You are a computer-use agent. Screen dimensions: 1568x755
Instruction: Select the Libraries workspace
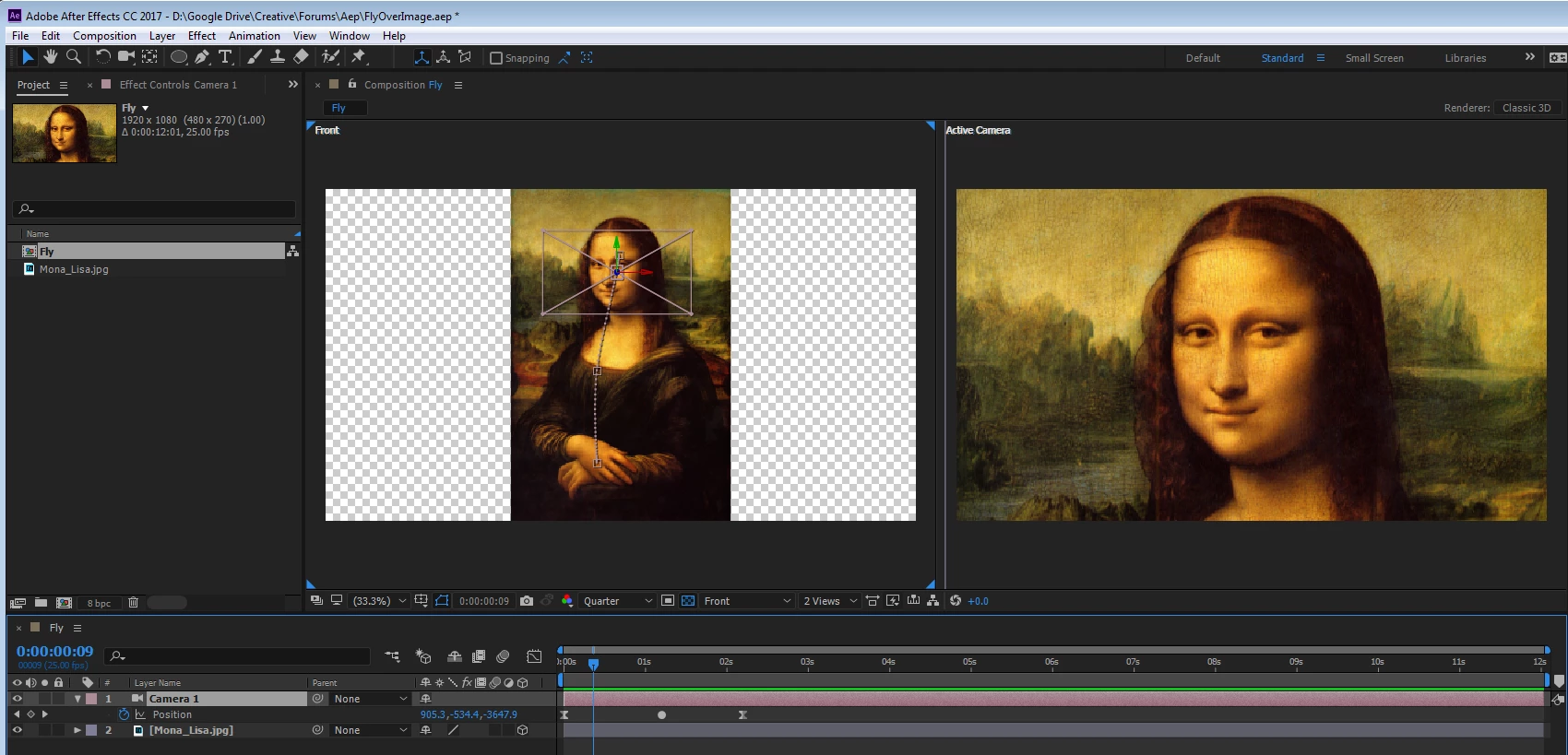point(1466,58)
